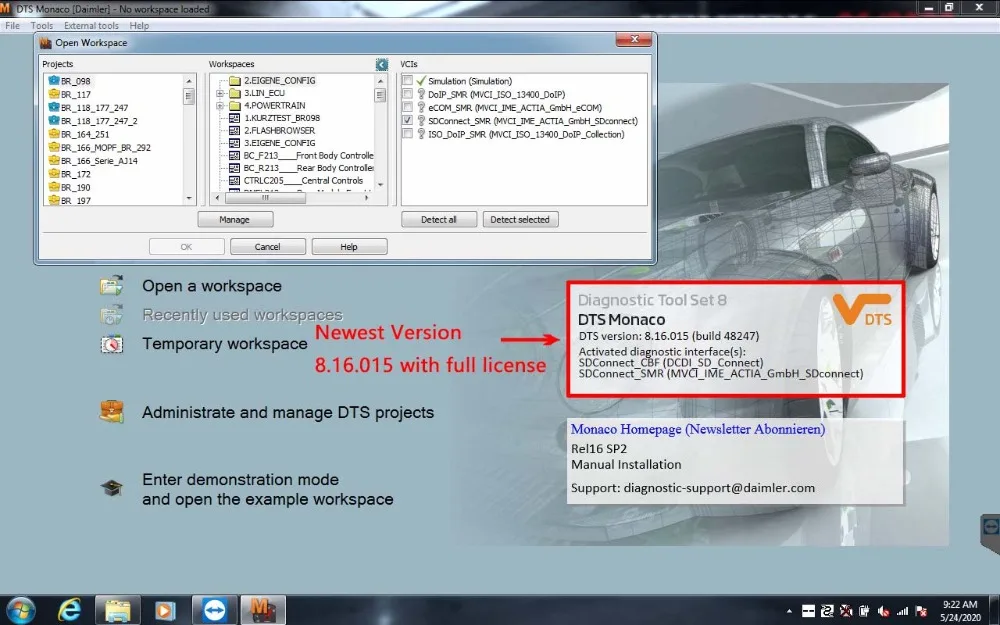The image size is (1000, 625).
Task: Select project BR_190
Action: (75, 188)
